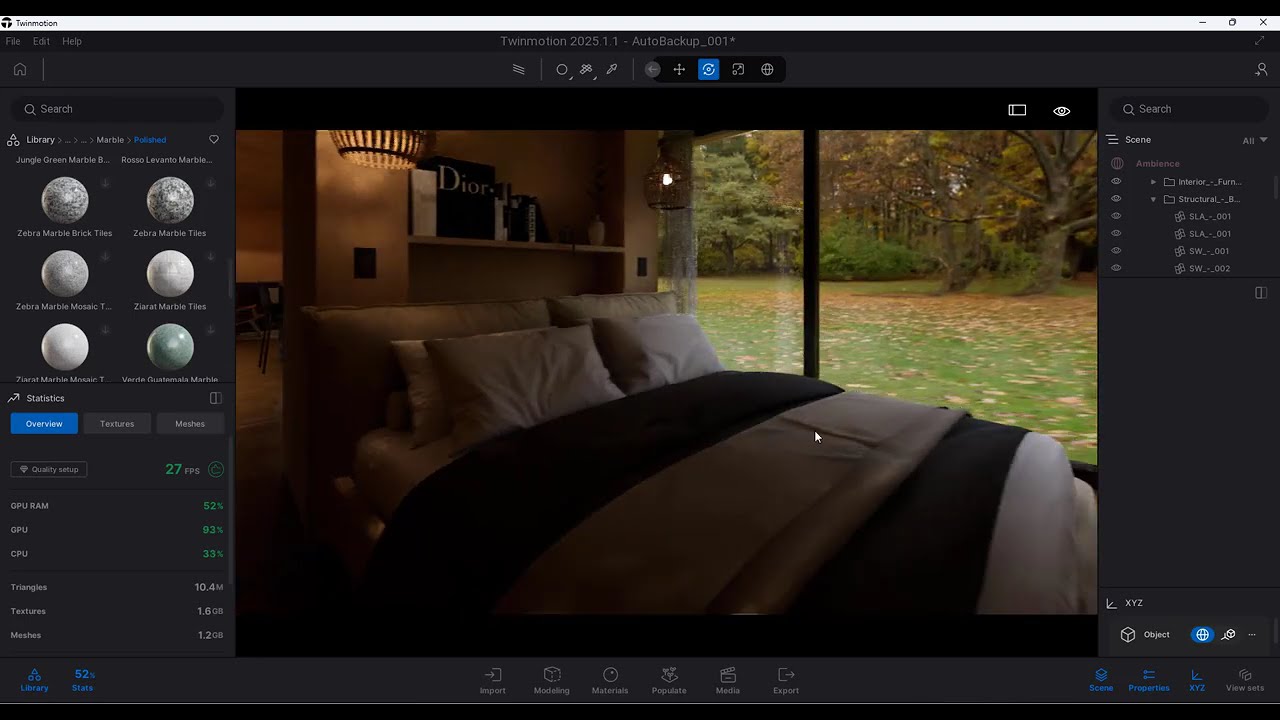Open the Populate dock button
Image resolution: width=1280 pixels, height=720 pixels.
(669, 681)
